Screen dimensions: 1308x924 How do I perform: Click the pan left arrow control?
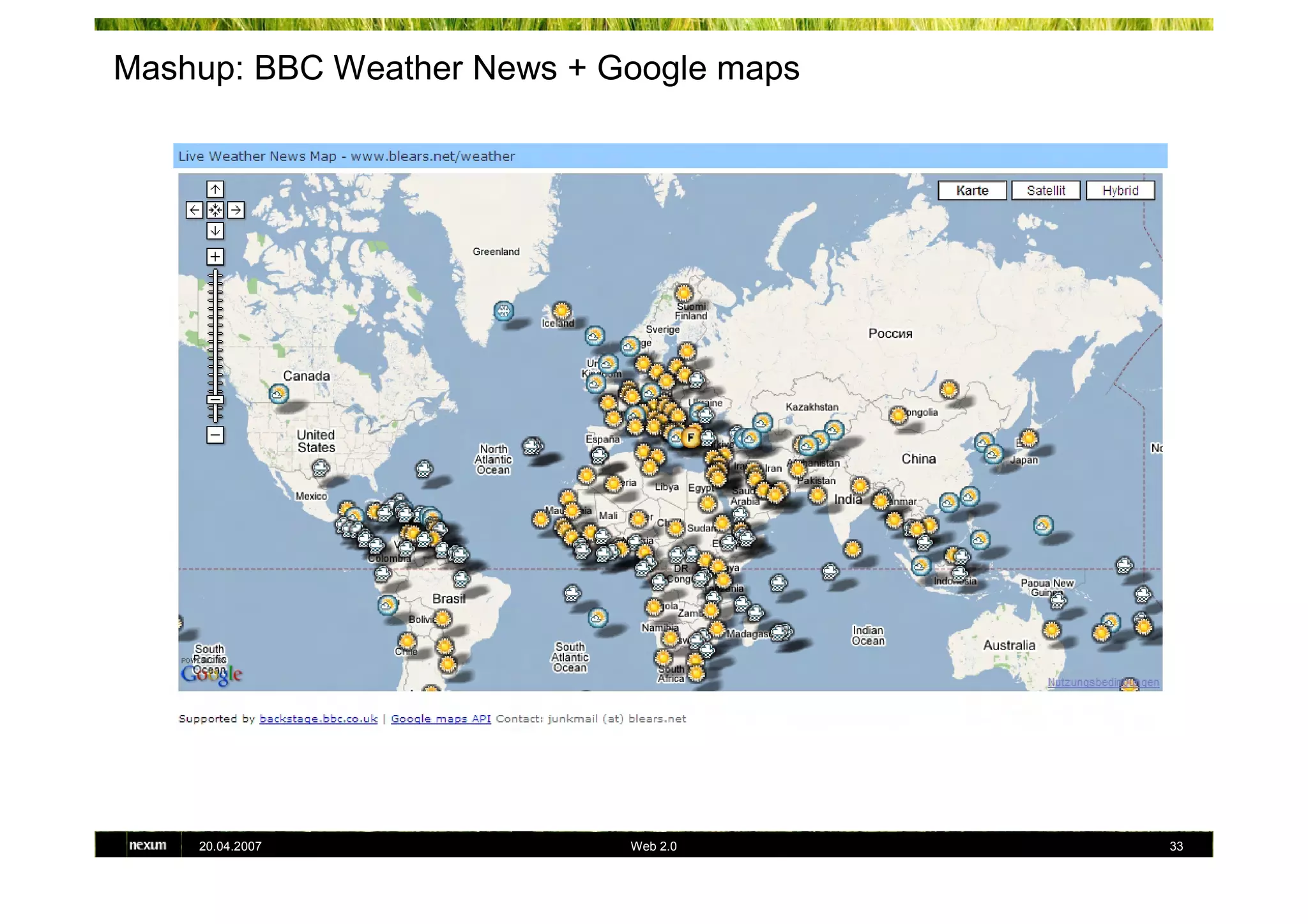[195, 210]
